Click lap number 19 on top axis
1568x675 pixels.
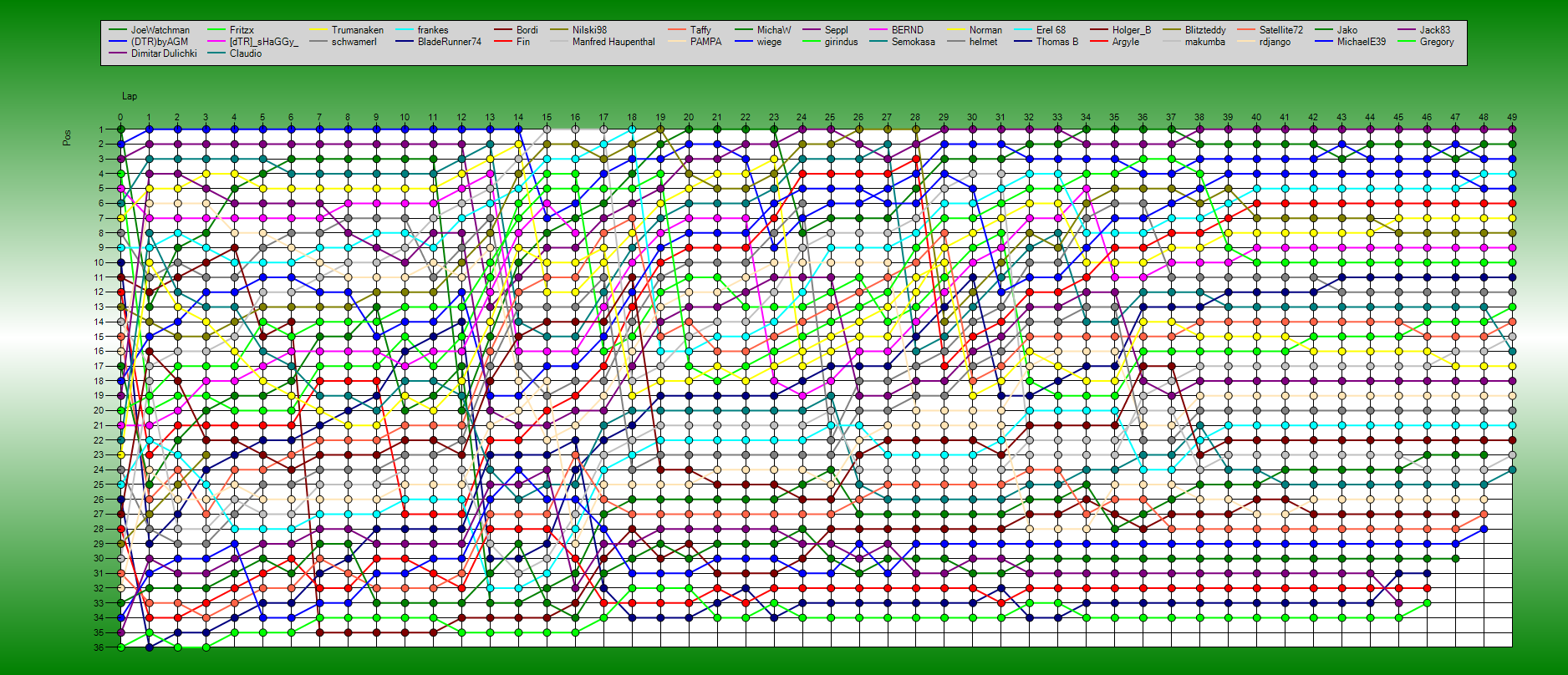660,118
